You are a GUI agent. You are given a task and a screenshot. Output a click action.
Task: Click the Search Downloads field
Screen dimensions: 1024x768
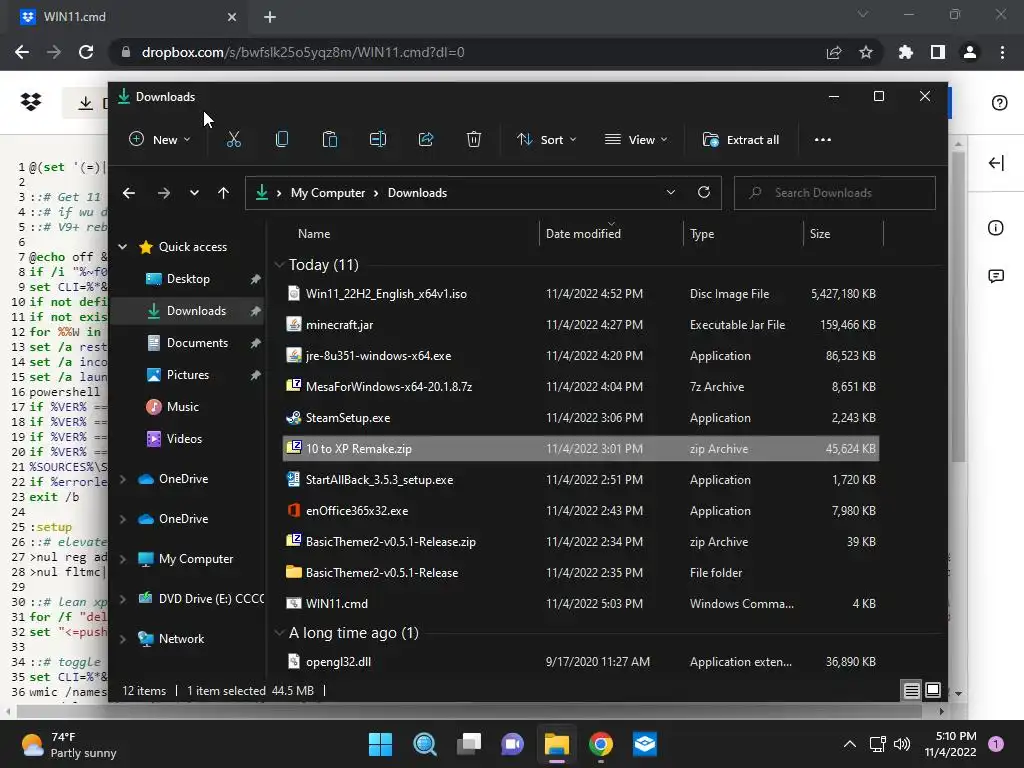coord(835,193)
